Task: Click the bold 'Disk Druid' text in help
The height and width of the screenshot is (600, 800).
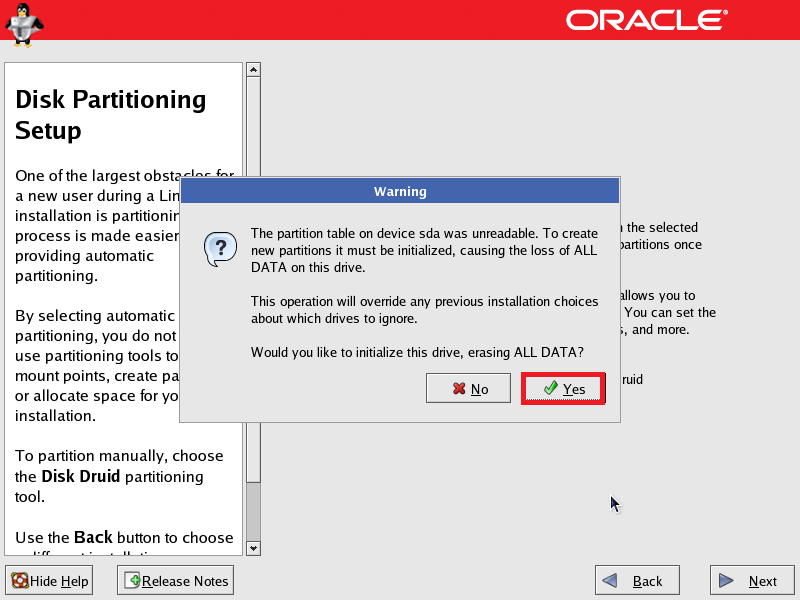Action: [81, 476]
